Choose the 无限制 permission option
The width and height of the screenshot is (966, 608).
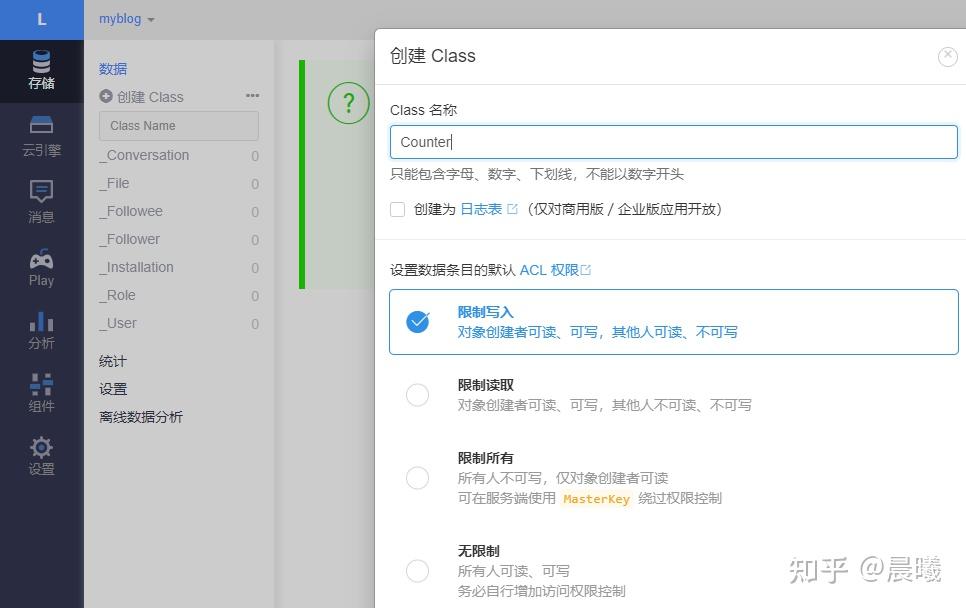coord(417,571)
